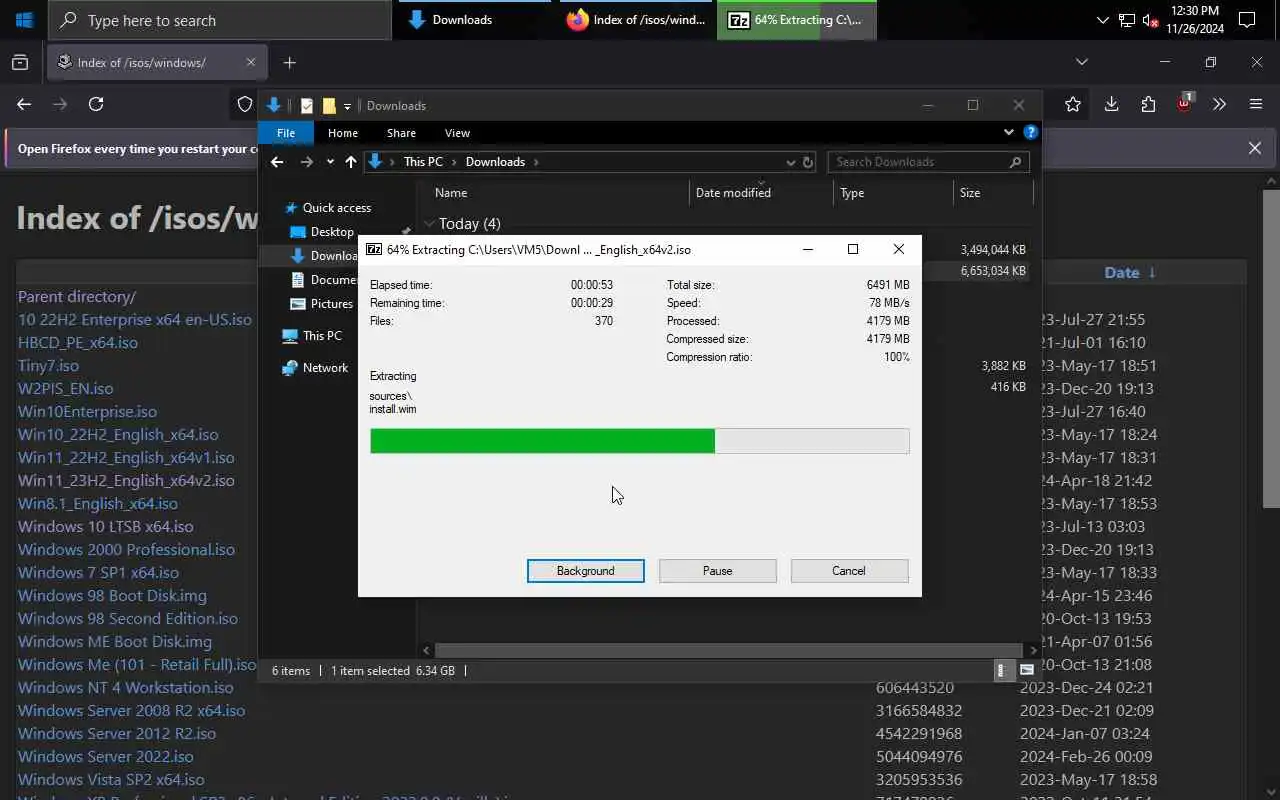Click the Firefox reload button
The height and width of the screenshot is (800, 1280).
pyautogui.click(x=96, y=104)
